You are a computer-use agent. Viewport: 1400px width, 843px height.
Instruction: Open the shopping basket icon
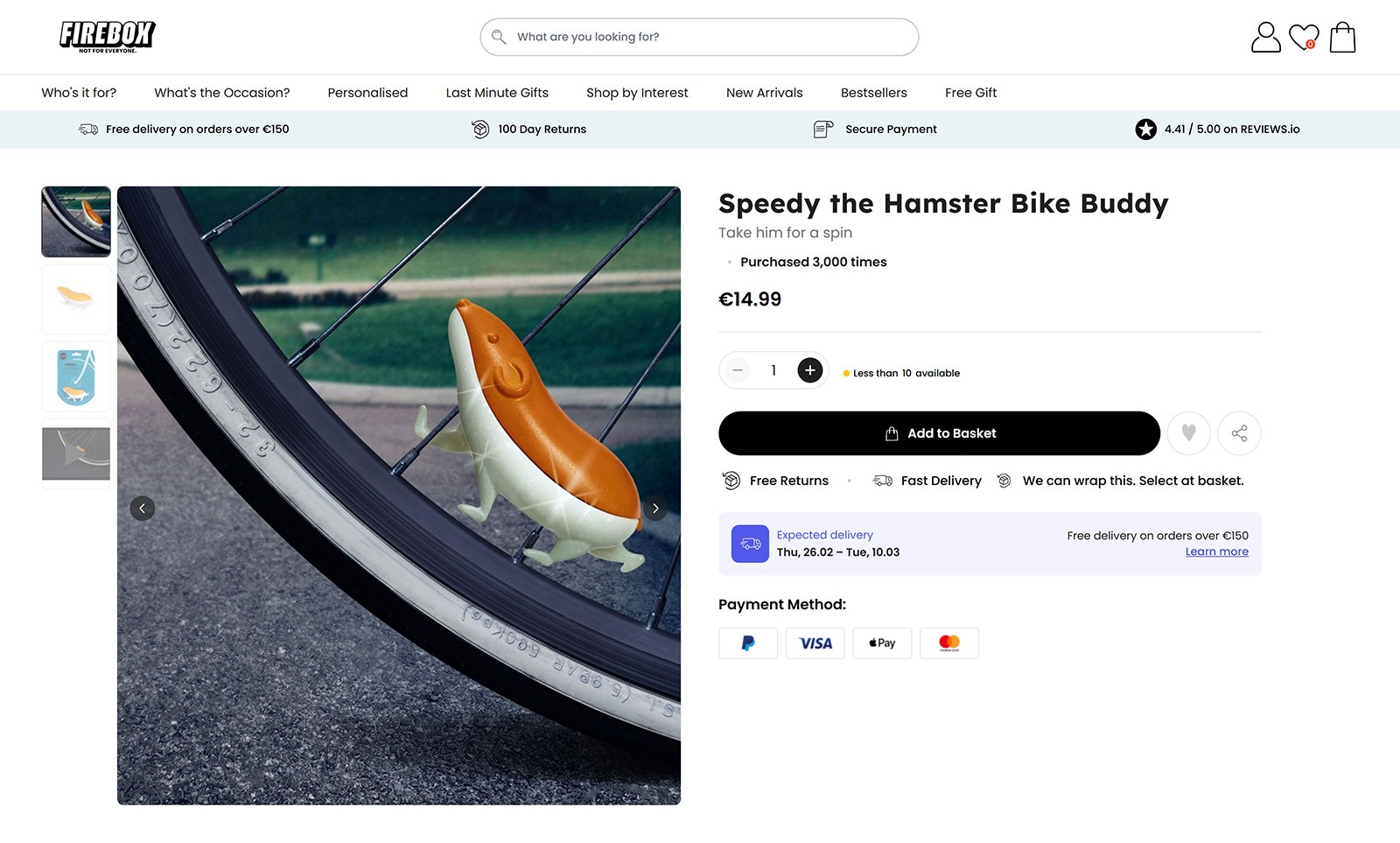click(x=1342, y=37)
